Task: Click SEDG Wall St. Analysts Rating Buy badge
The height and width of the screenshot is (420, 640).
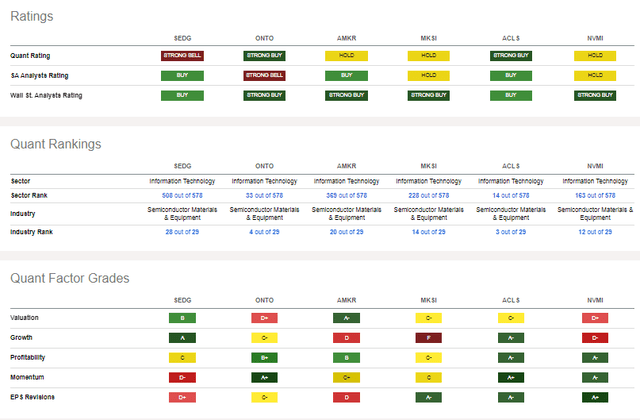Action: [182, 96]
